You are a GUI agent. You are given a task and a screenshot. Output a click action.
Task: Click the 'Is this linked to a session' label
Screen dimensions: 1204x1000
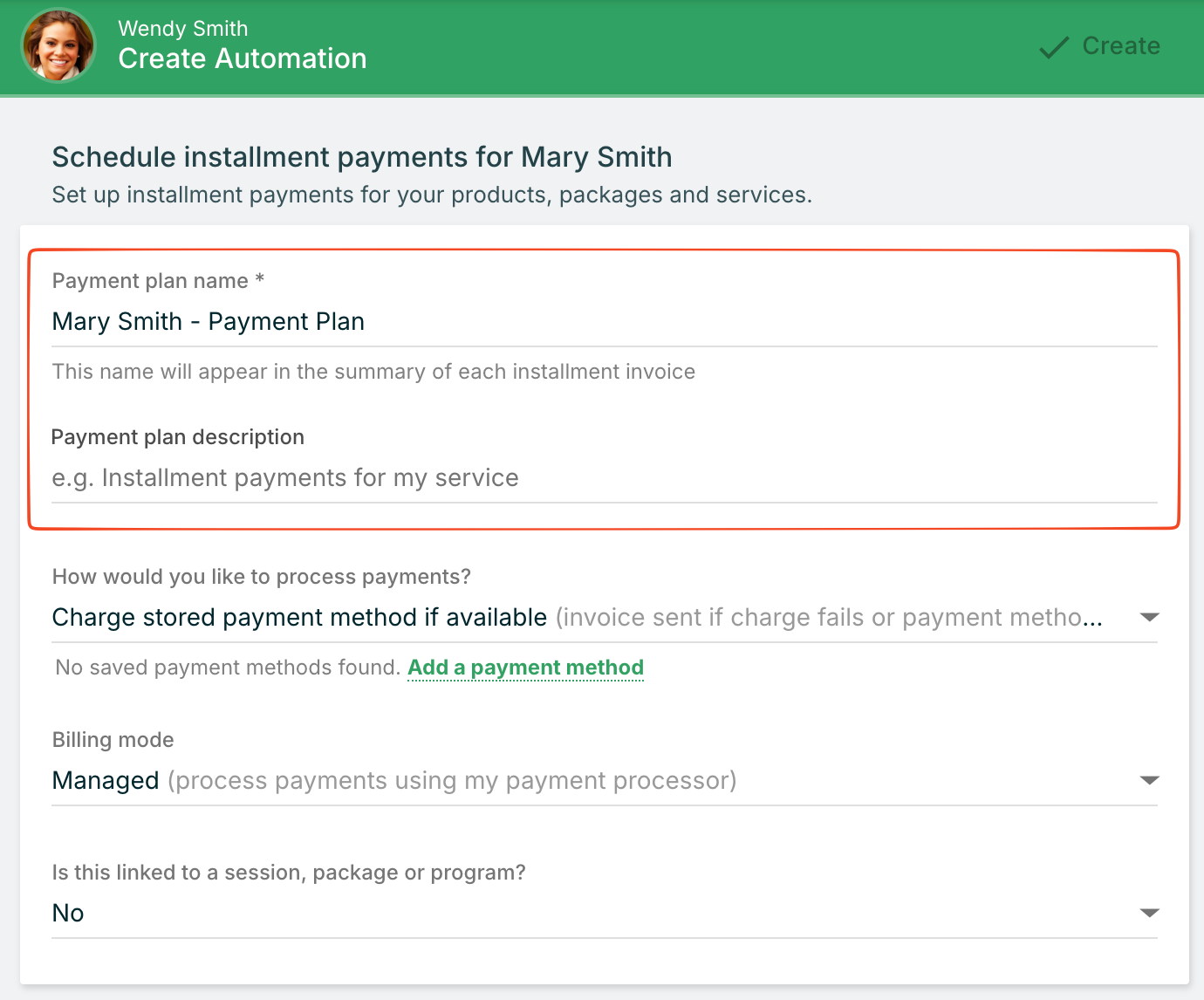tap(289, 873)
